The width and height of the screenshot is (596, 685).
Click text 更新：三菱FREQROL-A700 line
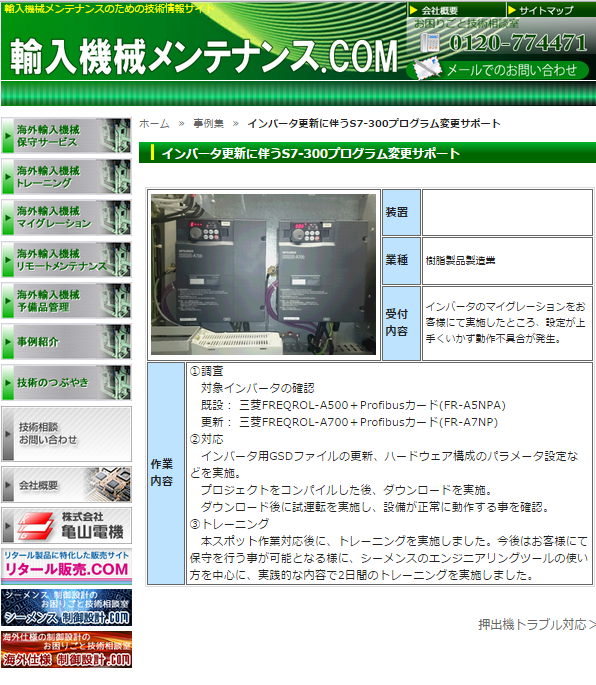tap(349, 422)
